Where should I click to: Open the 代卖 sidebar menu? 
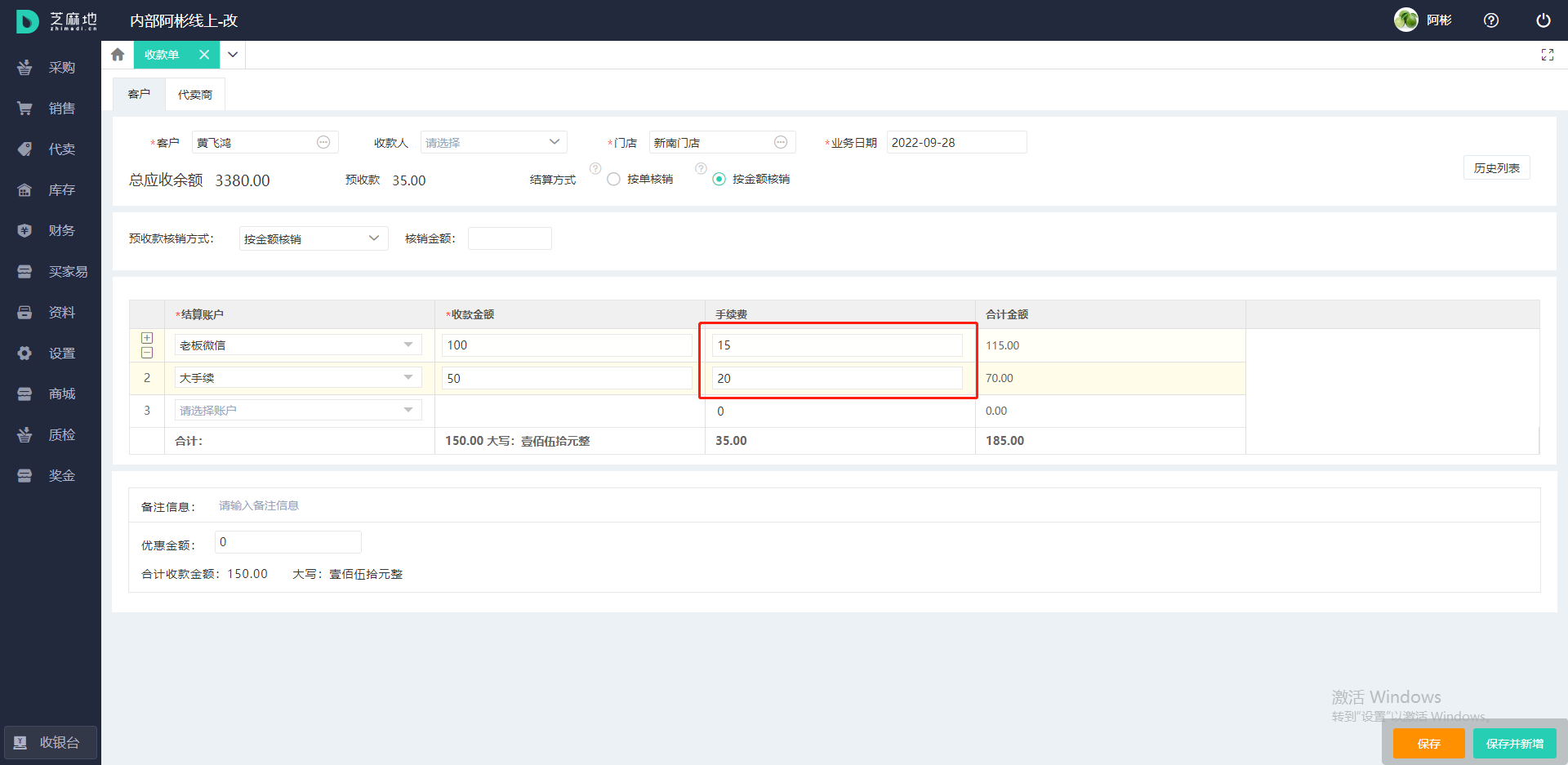coord(51,149)
